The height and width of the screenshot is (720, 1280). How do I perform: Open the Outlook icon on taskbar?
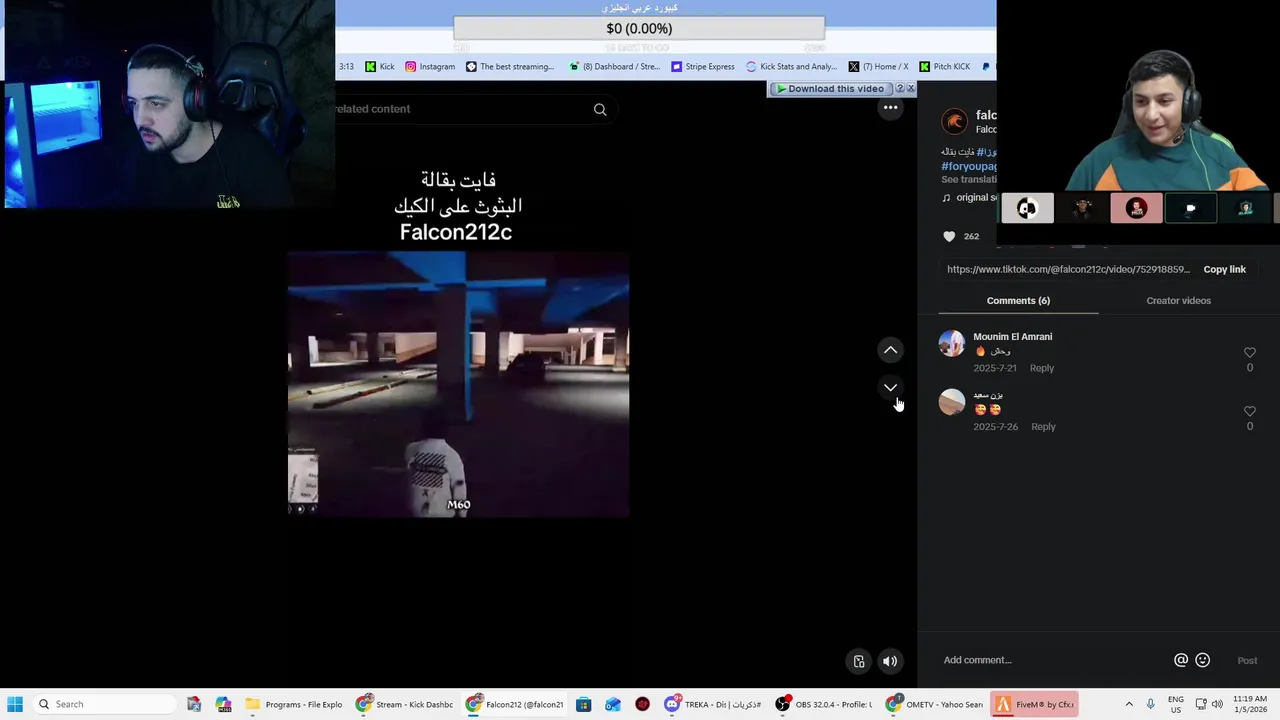coord(613,704)
